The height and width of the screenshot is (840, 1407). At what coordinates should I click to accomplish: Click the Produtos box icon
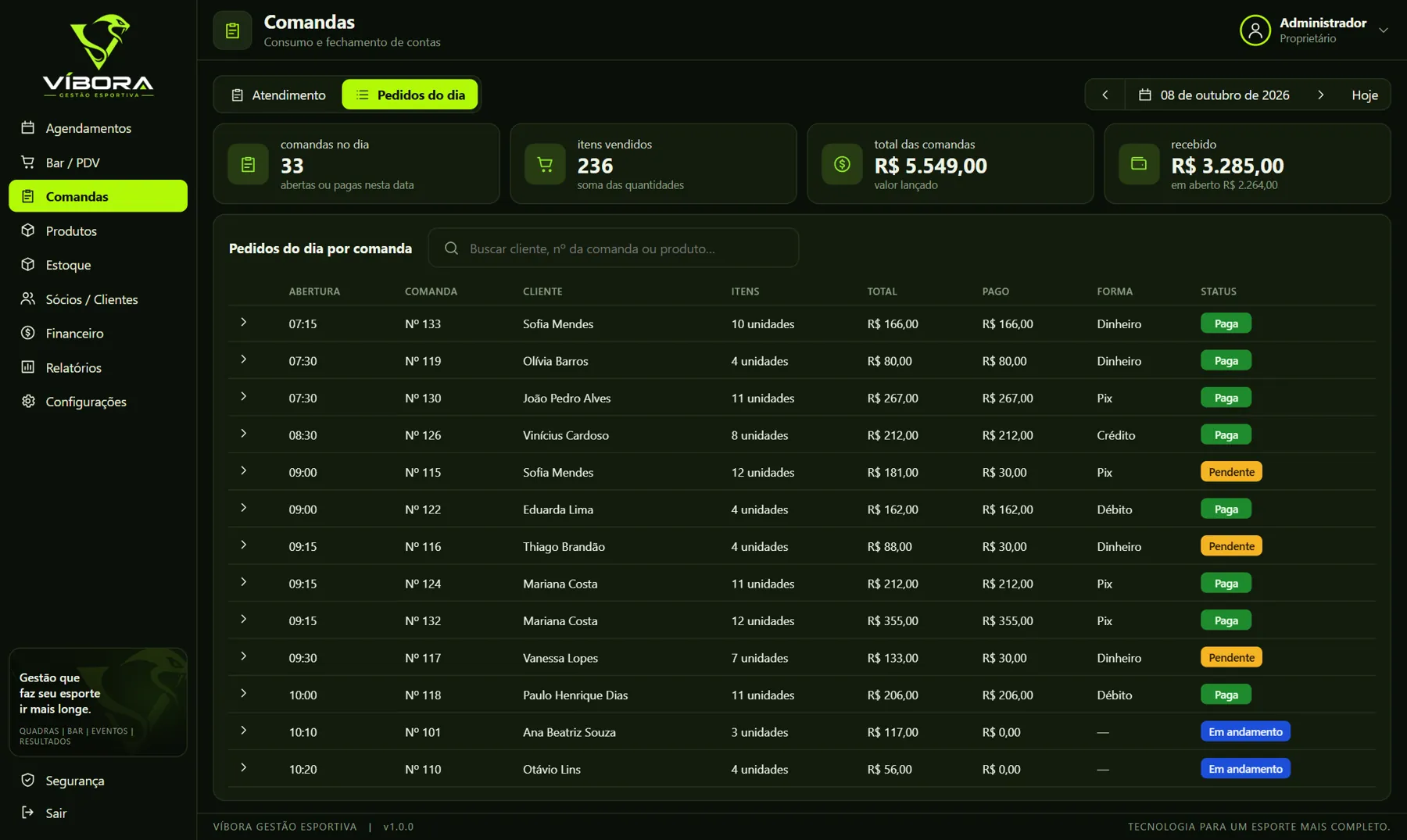click(x=28, y=231)
